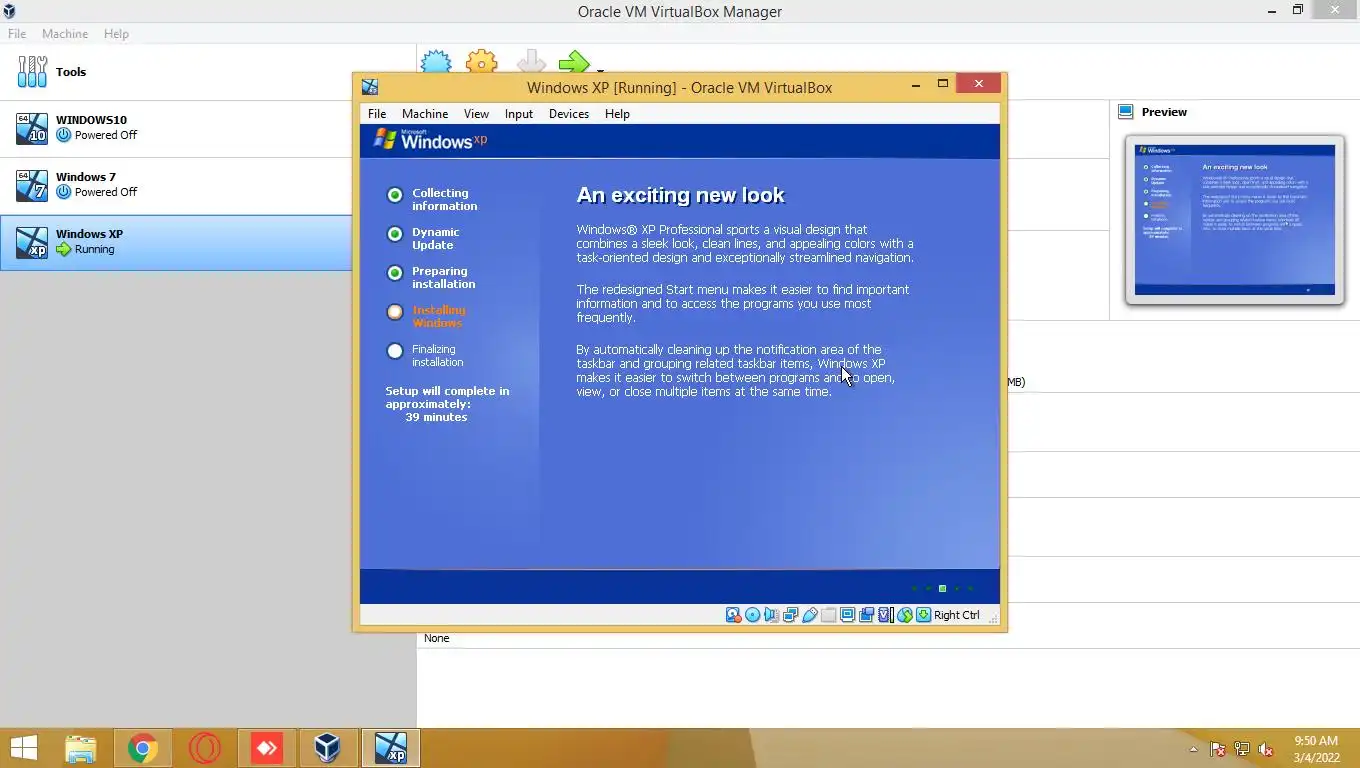Click the VM window title bar icon
Viewport: 1360px width, 768px height.
click(370, 87)
